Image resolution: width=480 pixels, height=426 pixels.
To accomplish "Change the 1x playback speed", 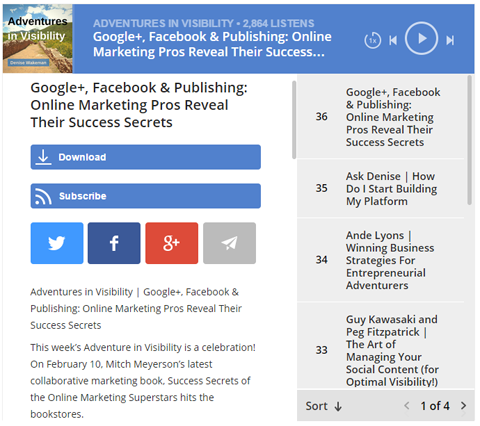I will tap(373, 40).
